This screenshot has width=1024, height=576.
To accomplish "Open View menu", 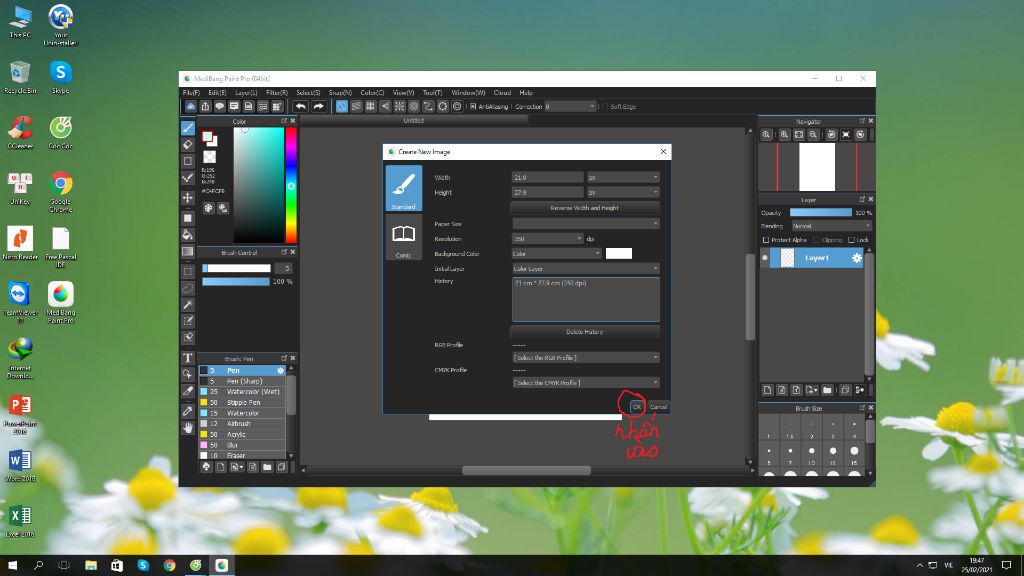I will [x=403, y=93].
